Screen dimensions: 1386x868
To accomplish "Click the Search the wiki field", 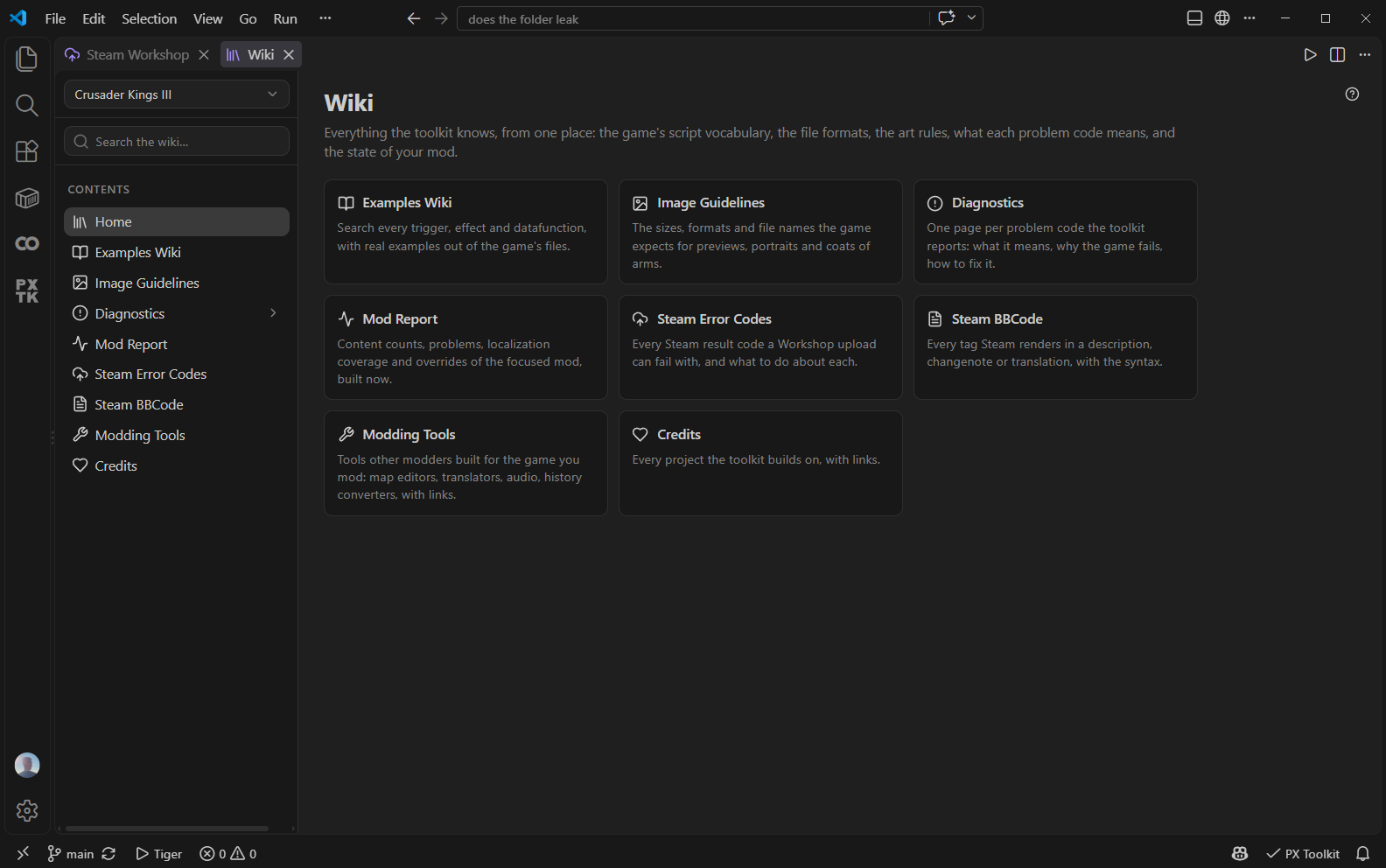I will (177, 141).
